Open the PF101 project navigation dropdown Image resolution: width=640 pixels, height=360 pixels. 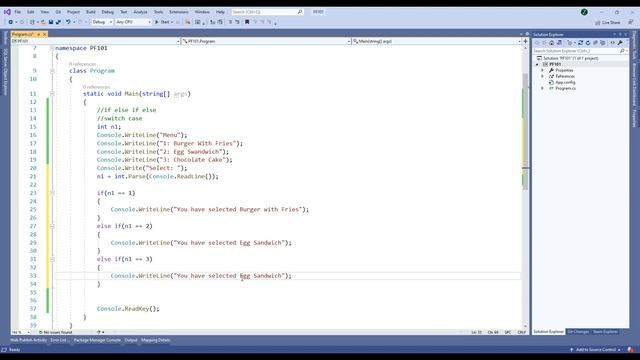click(x=96, y=41)
